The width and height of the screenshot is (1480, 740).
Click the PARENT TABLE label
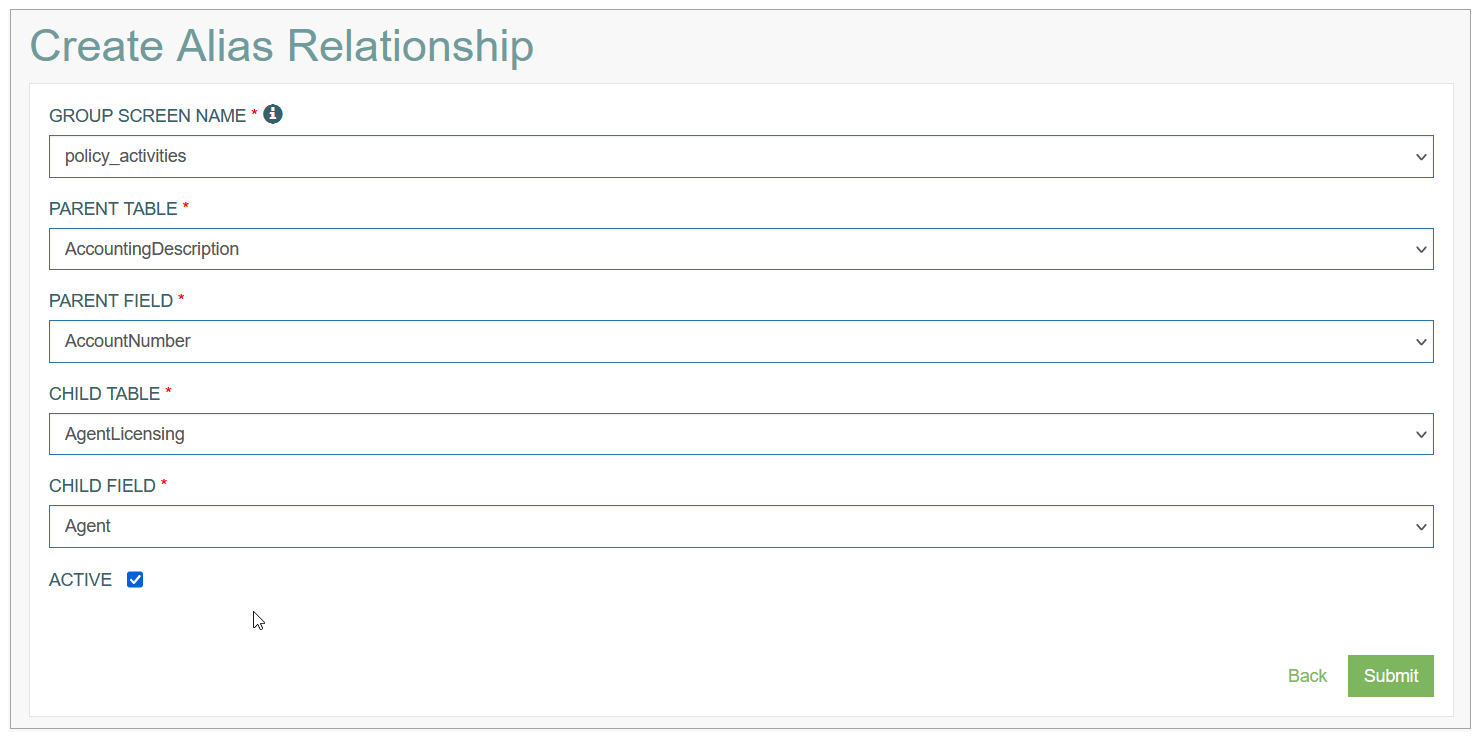tap(113, 209)
